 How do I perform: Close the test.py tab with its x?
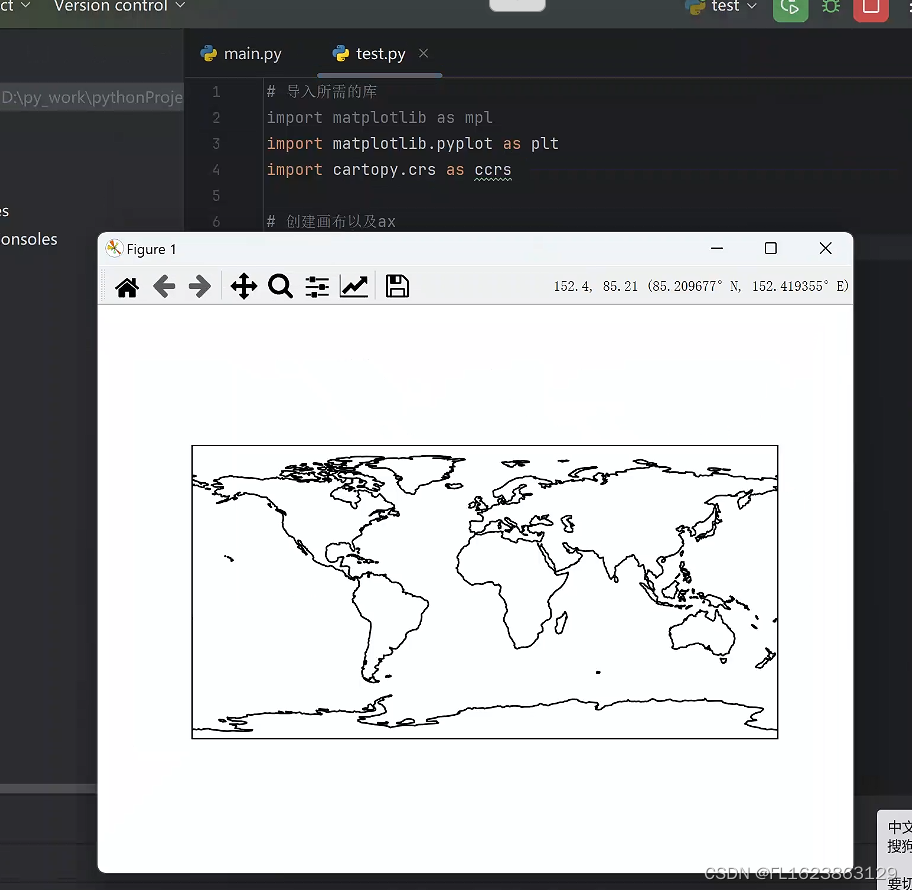point(425,53)
